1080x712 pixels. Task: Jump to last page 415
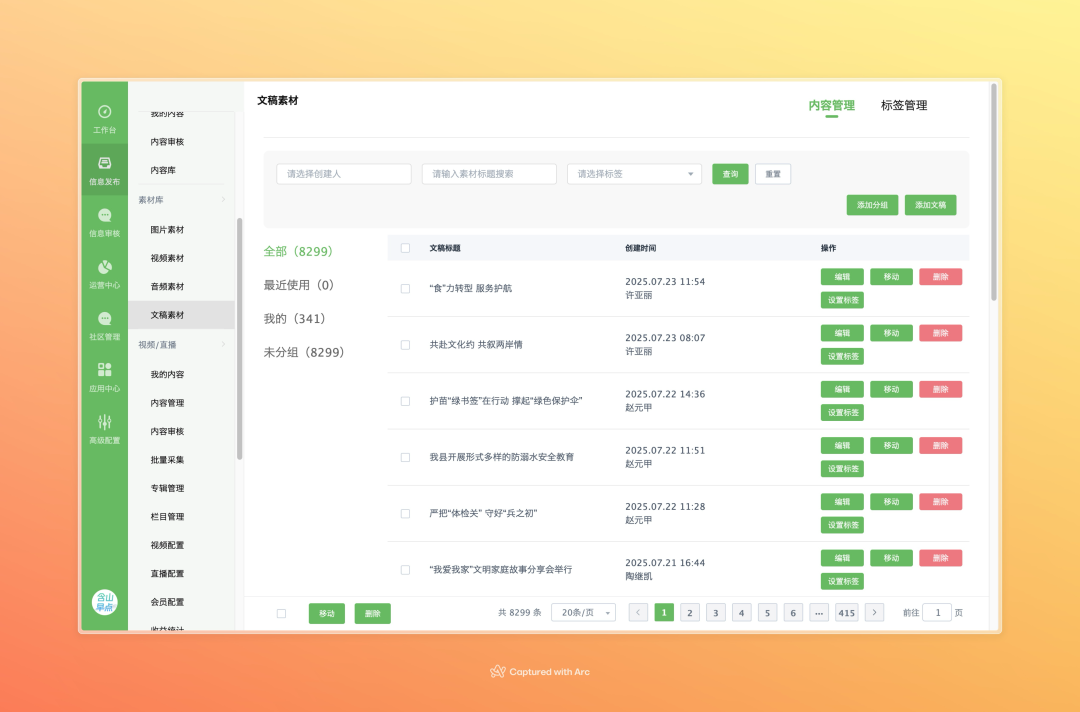pos(847,612)
